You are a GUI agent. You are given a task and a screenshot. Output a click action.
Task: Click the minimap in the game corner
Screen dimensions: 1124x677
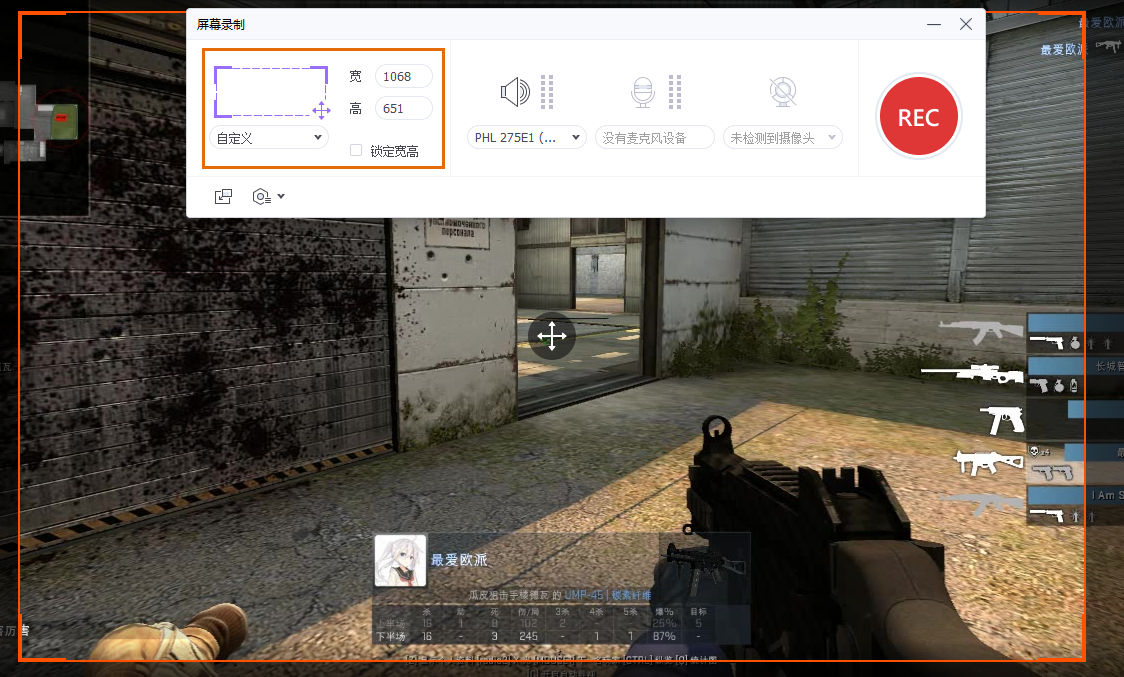pos(44,115)
